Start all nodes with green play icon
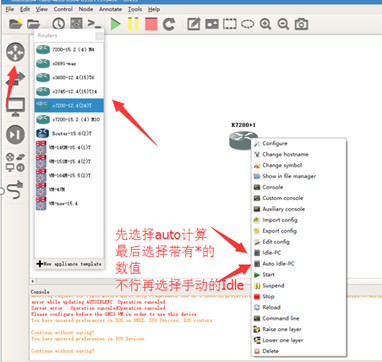 [x=116, y=24]
